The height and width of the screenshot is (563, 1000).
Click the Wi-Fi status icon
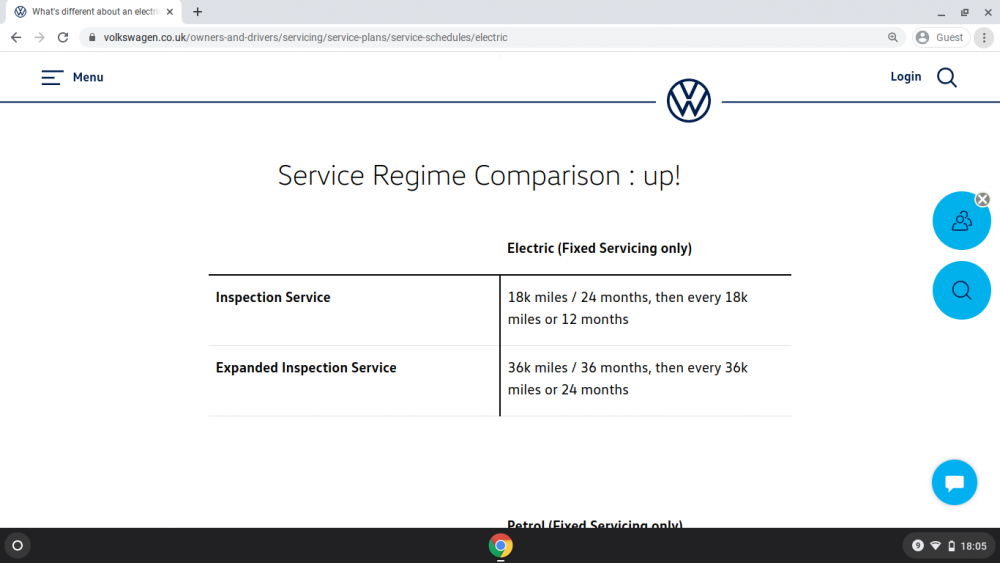936,546
